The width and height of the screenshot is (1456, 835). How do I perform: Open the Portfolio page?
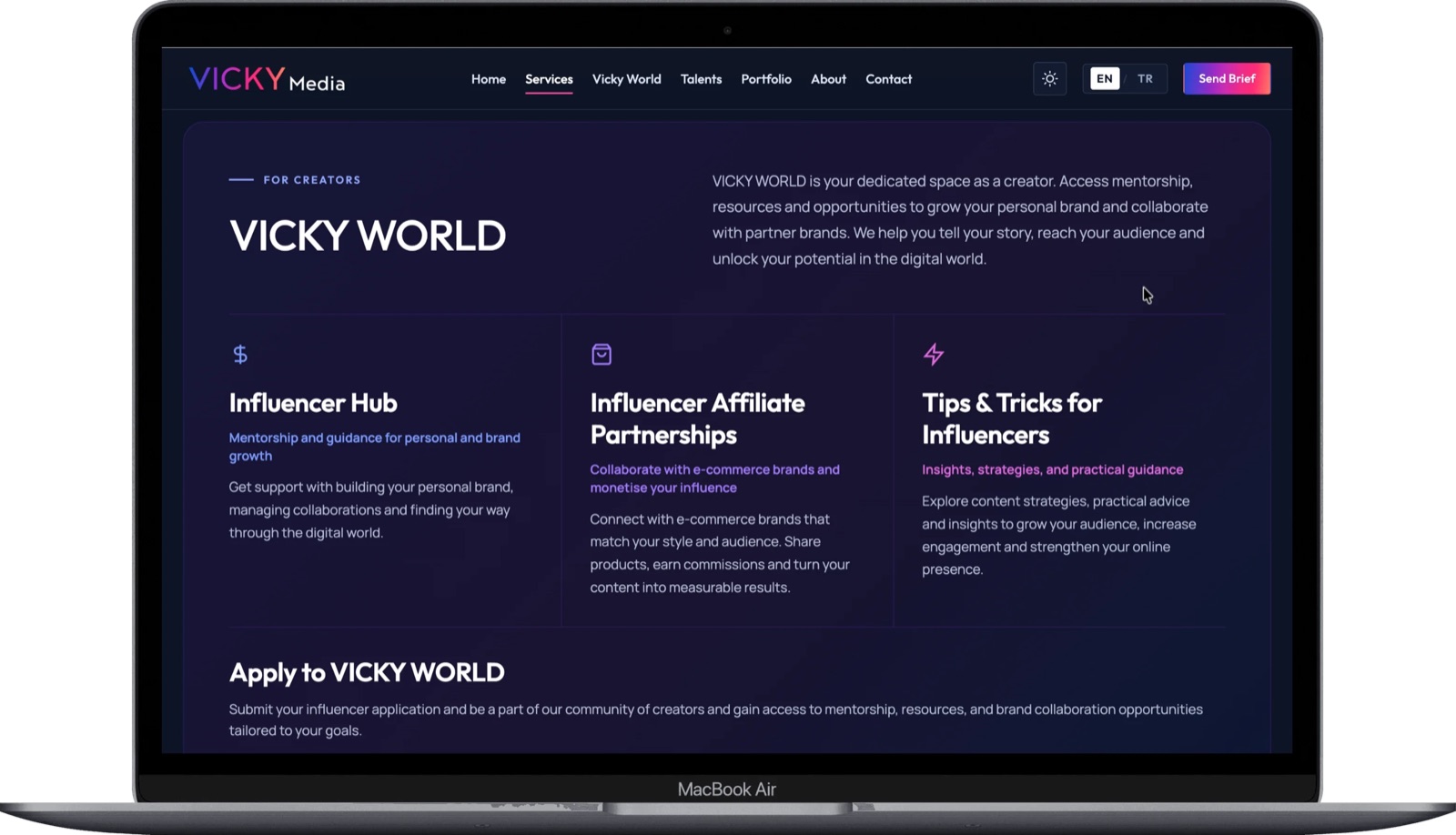click(766, 79)
